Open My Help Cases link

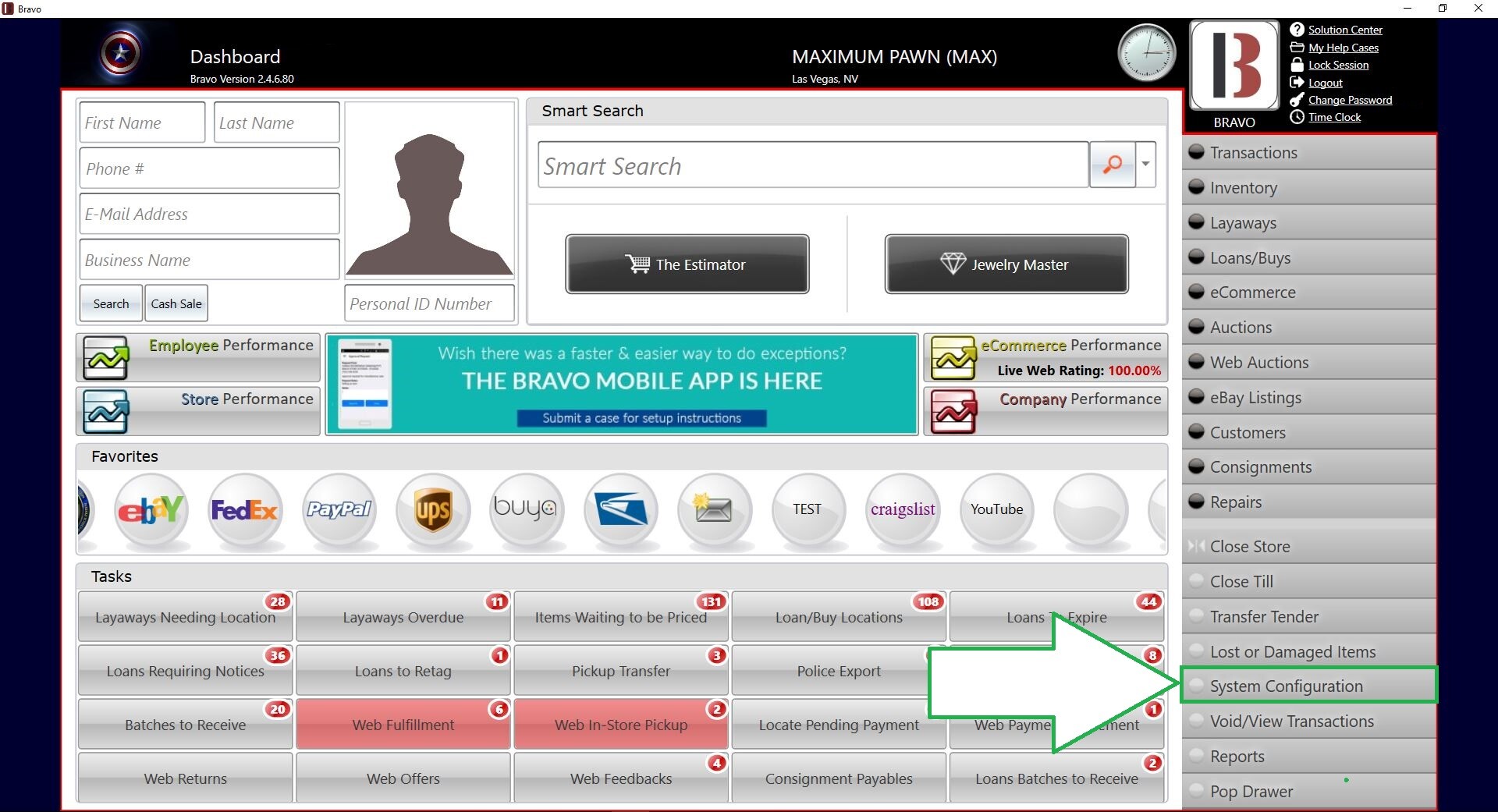[x=1344, y=48]
